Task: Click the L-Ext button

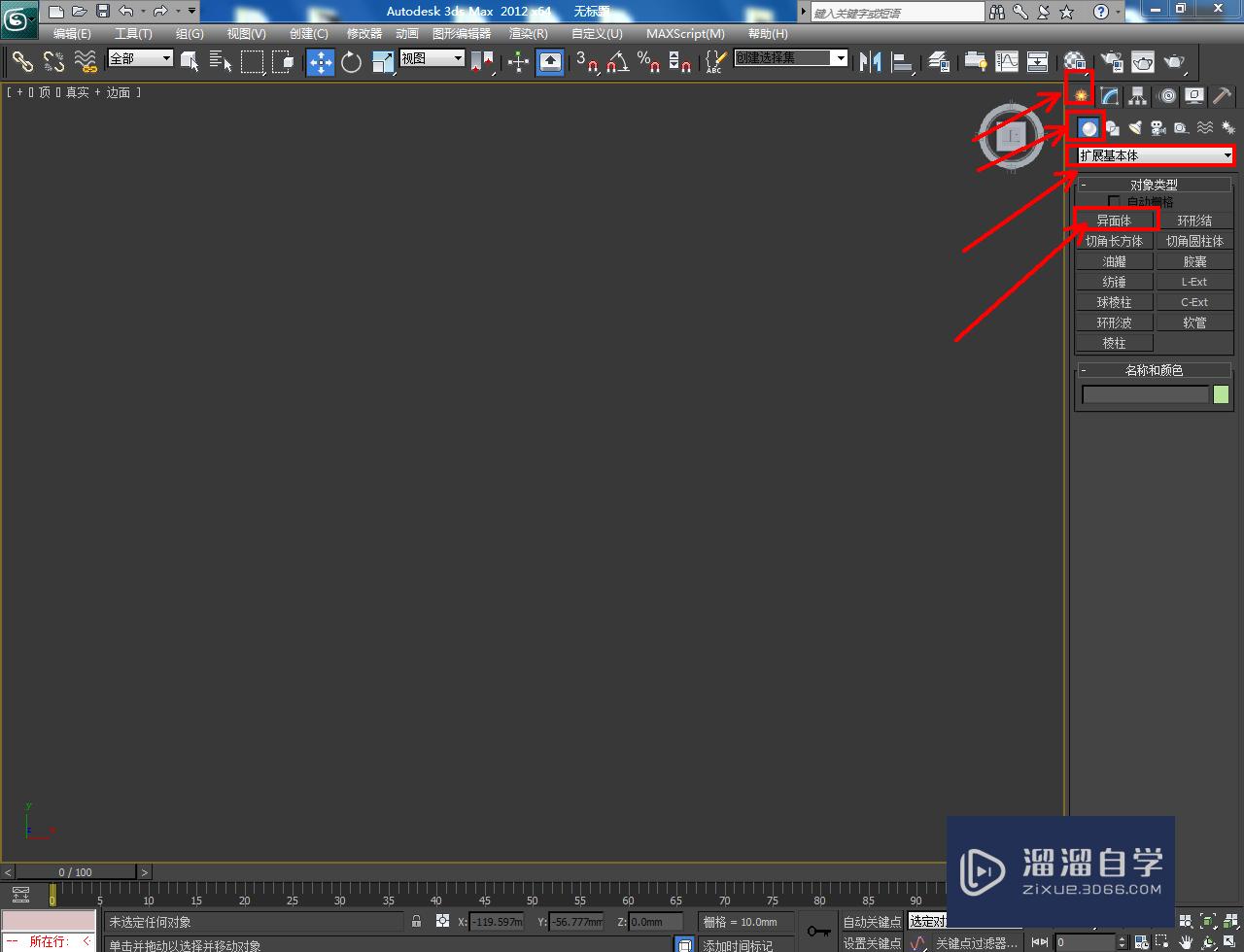Action: 1194,282
